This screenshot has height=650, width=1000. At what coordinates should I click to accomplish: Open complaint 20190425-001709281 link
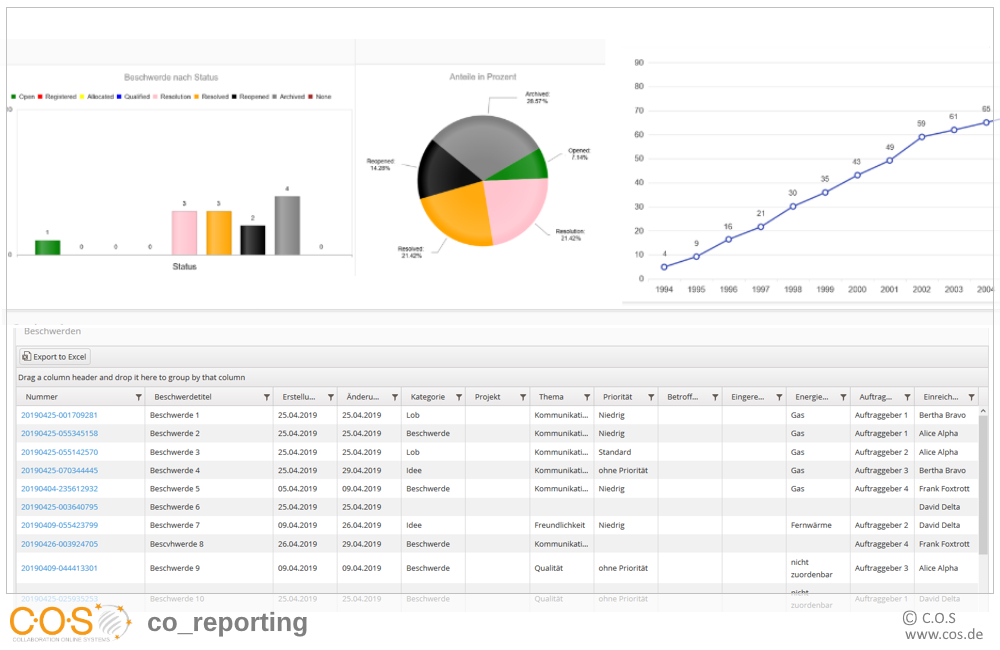[59, 415]
